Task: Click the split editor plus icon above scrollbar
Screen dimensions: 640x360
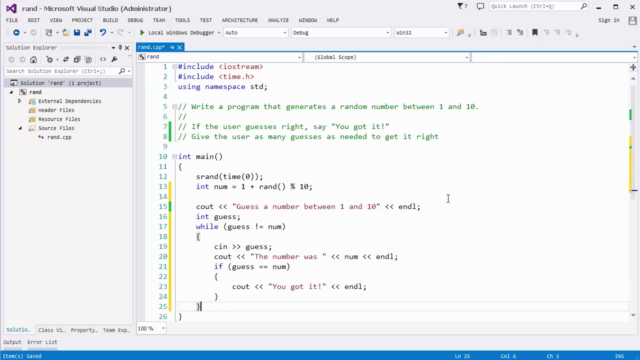Action: [633, 67]
